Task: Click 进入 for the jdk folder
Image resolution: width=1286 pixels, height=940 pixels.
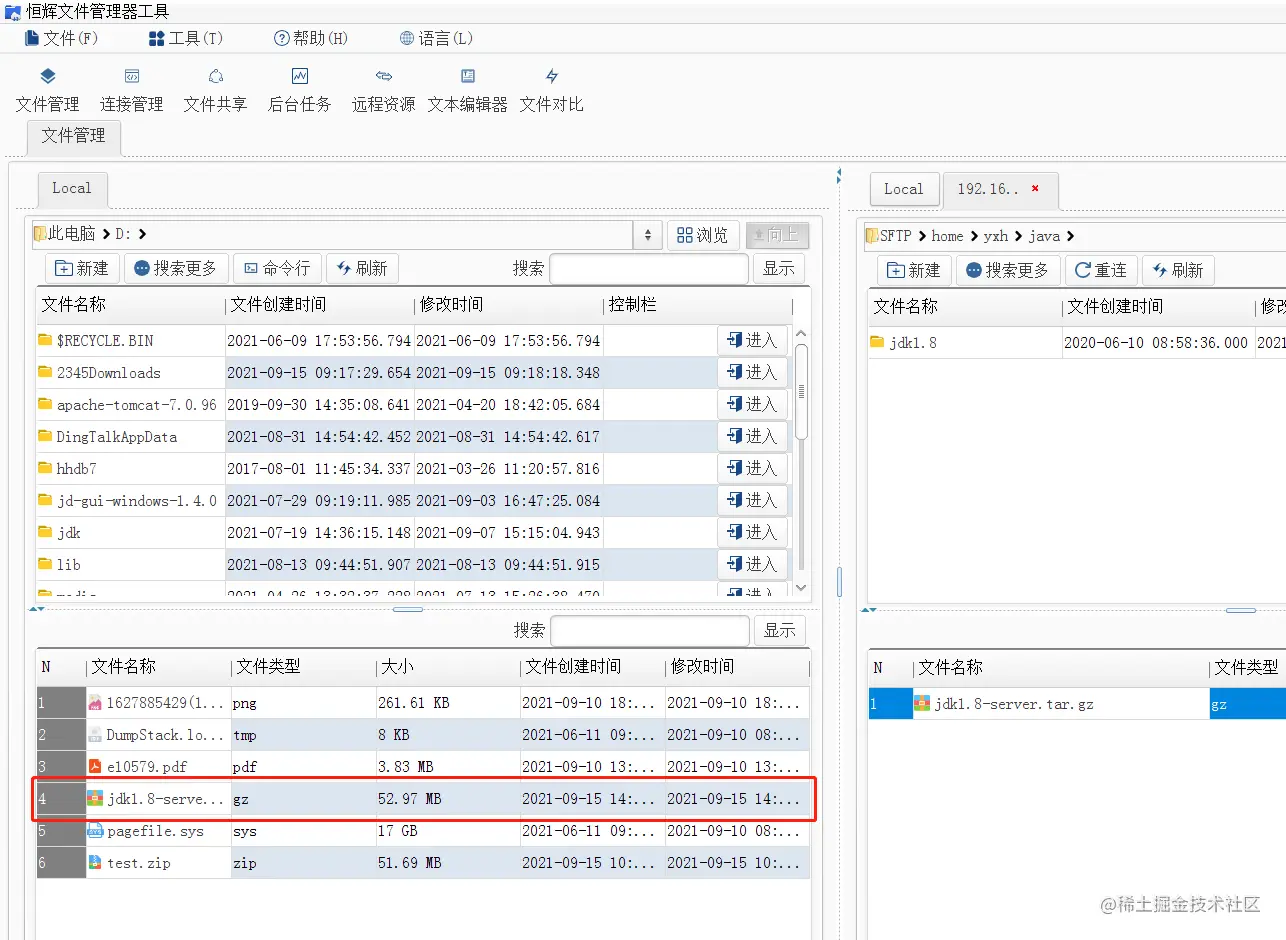Action: [753, 532]
